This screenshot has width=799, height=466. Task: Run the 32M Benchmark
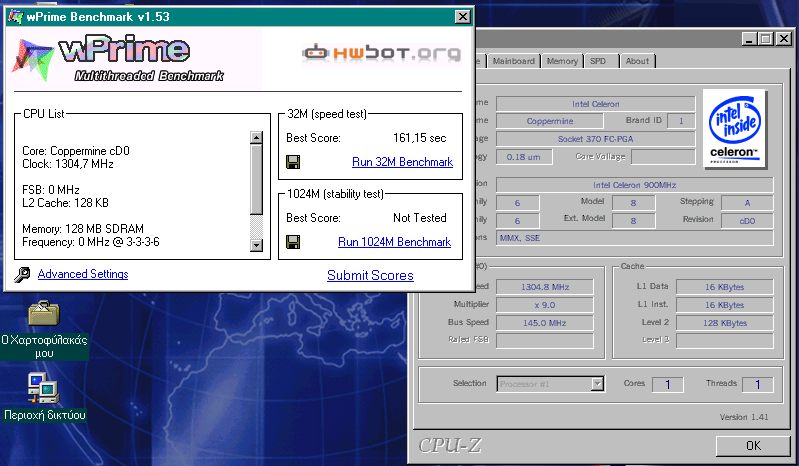tap(402, 162)
